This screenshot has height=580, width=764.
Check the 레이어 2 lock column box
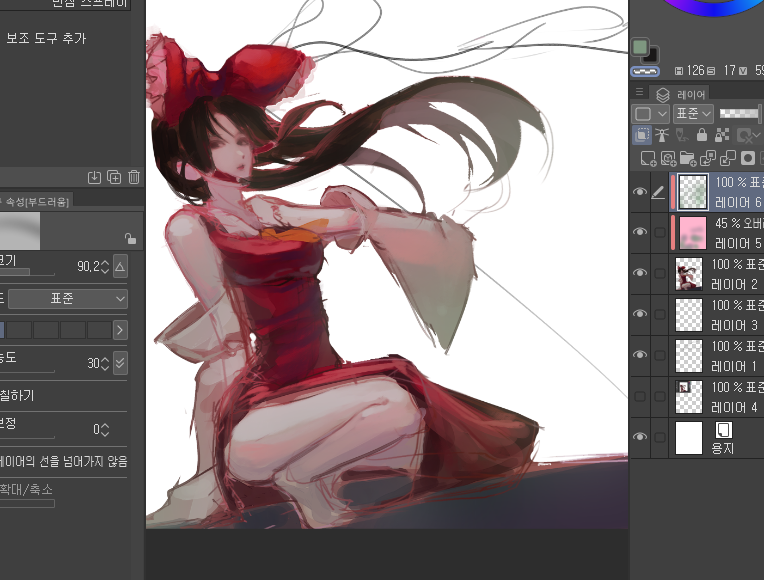coord(659,273)
